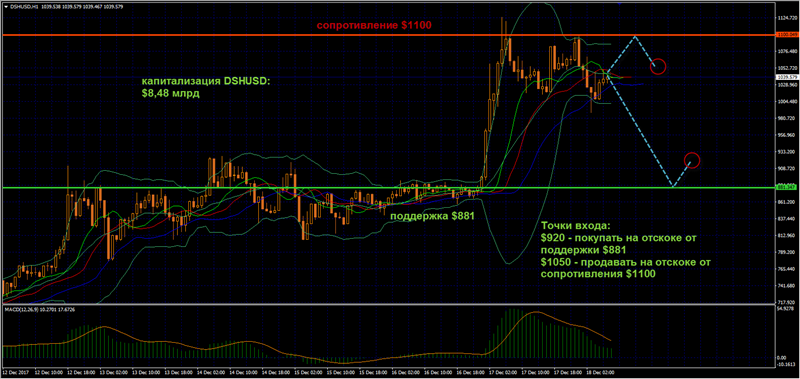Click the 1100.049 resistance price tag
The height and width of the screenshot is (379, 800).
click(x=786, y=35)
